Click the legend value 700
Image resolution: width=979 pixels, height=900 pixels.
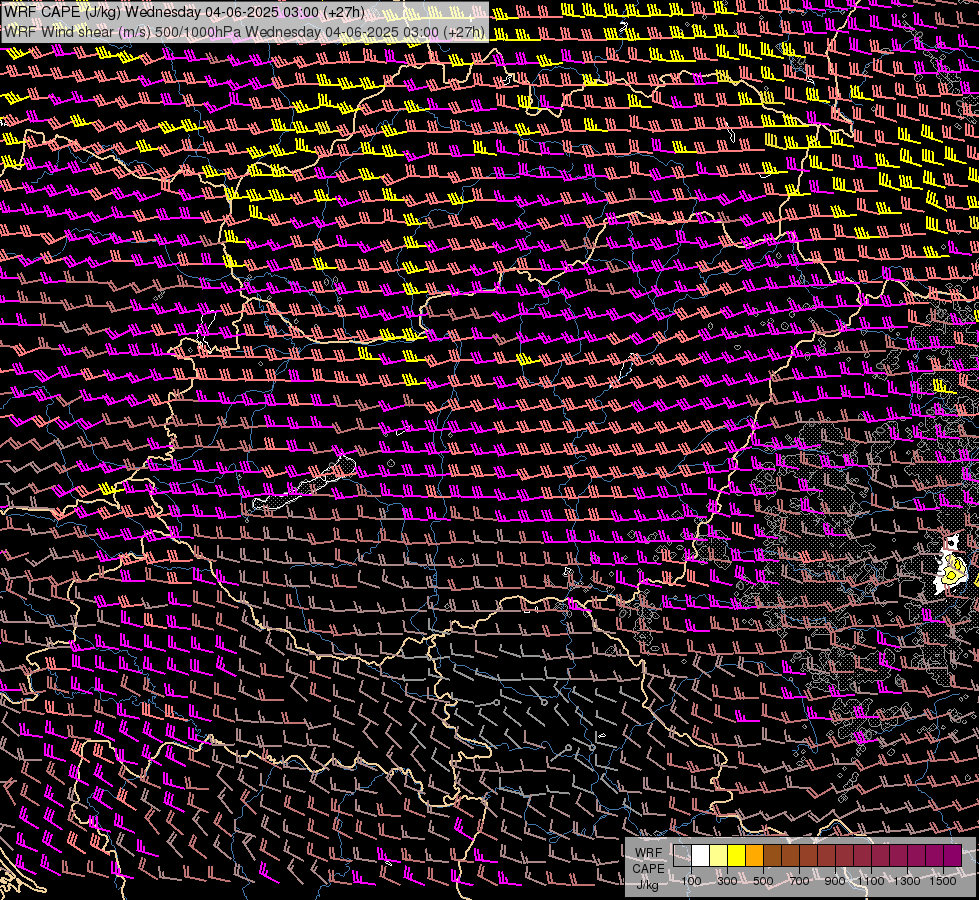(x=799, y=881)
